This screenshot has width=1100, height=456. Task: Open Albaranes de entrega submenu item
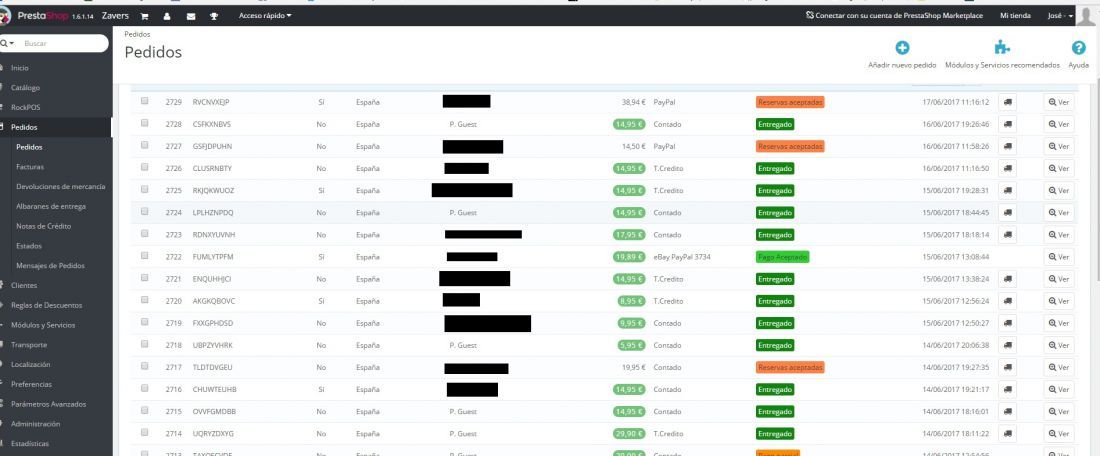[51, 206]
